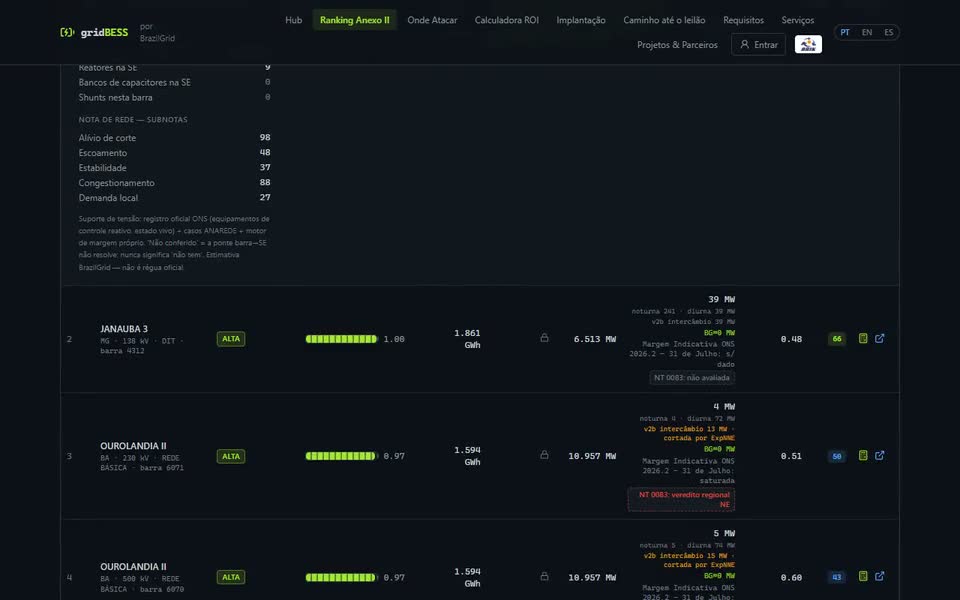The height and width of the screenshot is (600, 960).
Task: Open external link for OUROLANDIA II 500 kV
Action: (x=880, y=576)
